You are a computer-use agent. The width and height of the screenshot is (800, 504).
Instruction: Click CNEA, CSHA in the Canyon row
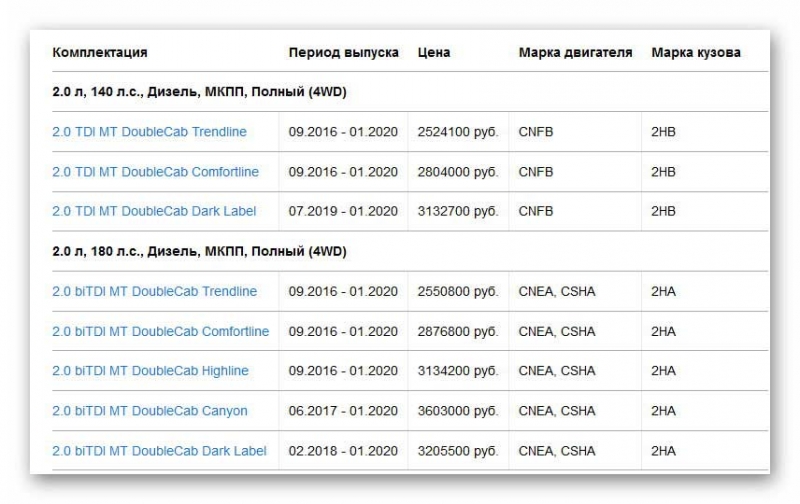pyautogui.click(x=557, y=411)
